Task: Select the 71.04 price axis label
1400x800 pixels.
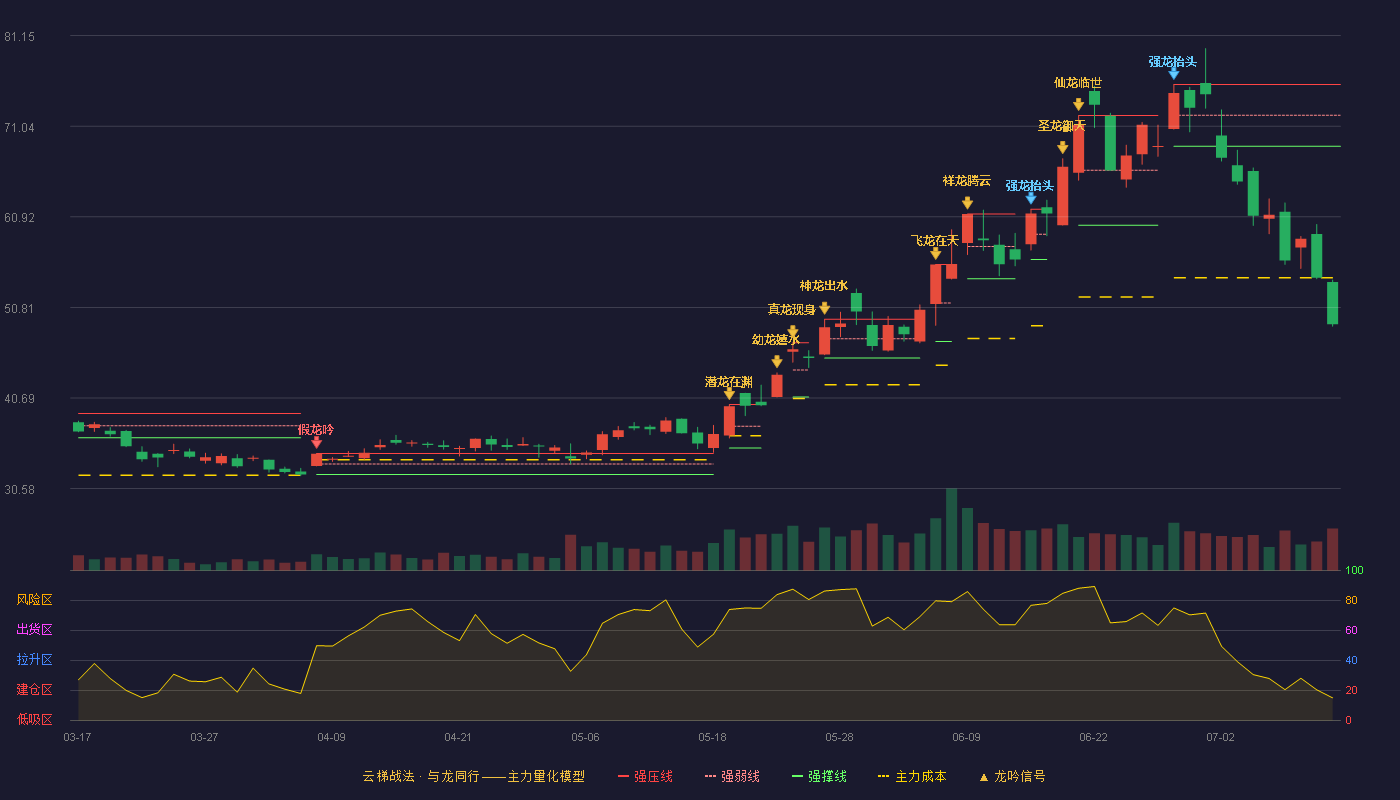Action: coord(20,127)
